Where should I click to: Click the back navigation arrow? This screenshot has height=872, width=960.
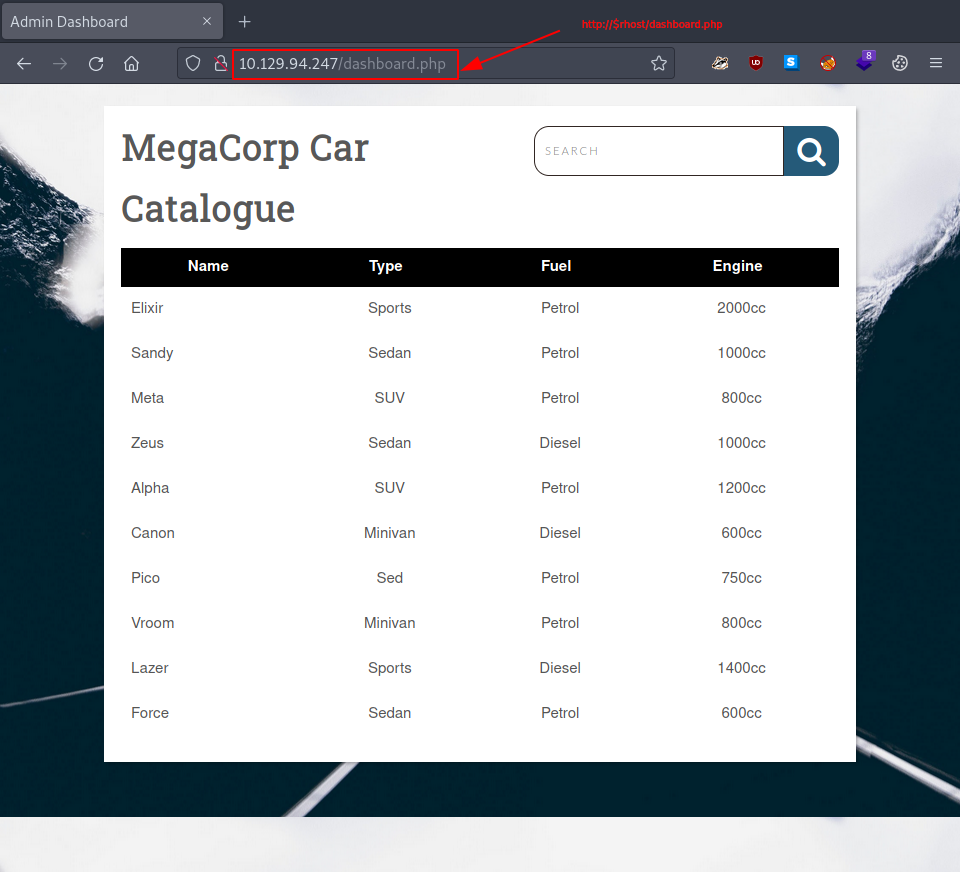(x=24, y=63)
